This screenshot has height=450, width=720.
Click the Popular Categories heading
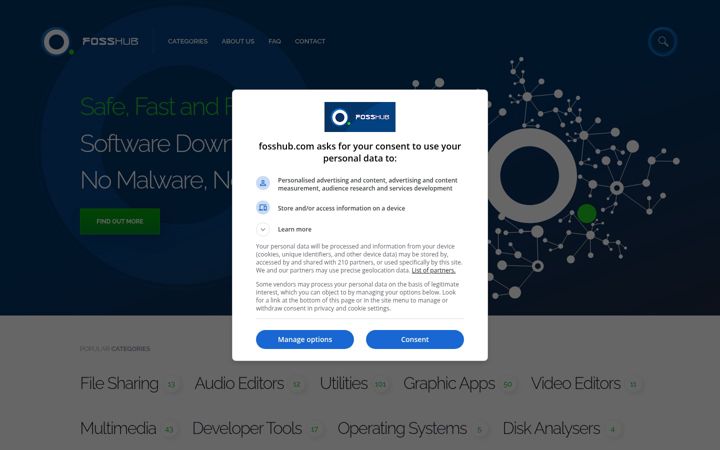pyautogui.click(x=115, y=349)
